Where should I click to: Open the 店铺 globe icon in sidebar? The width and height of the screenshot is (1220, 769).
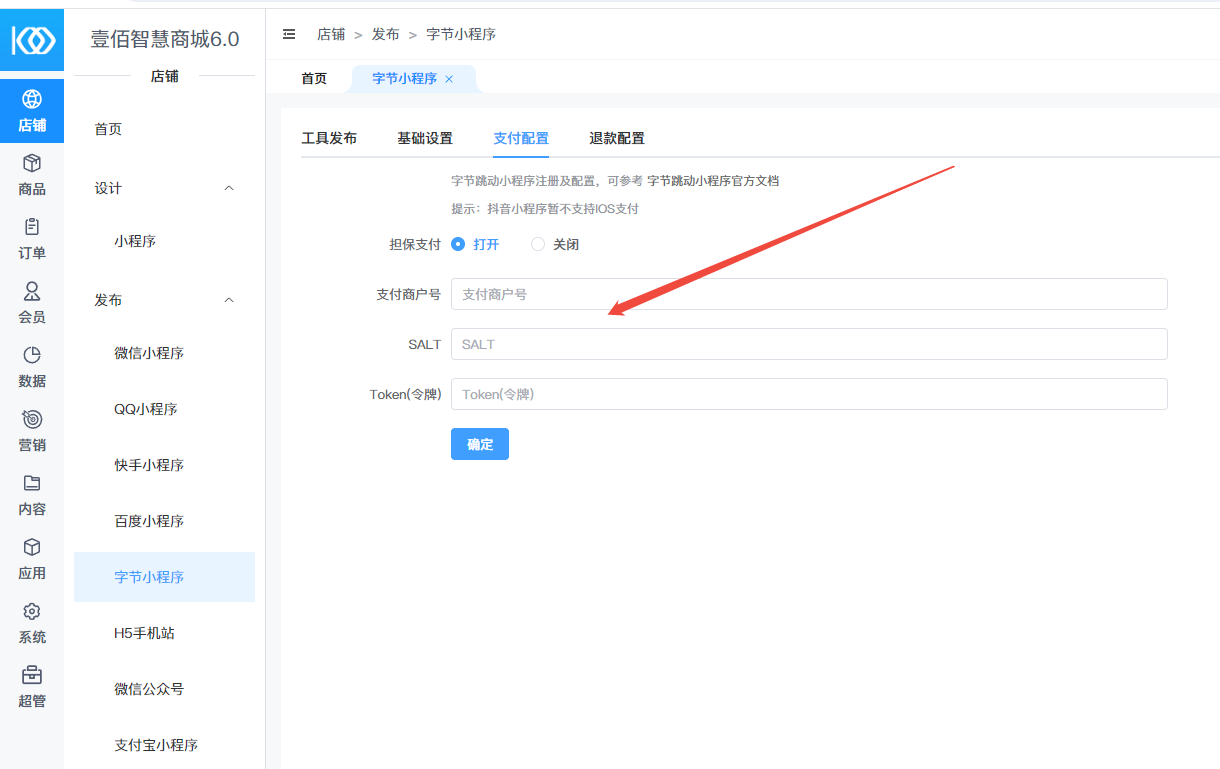32,100
